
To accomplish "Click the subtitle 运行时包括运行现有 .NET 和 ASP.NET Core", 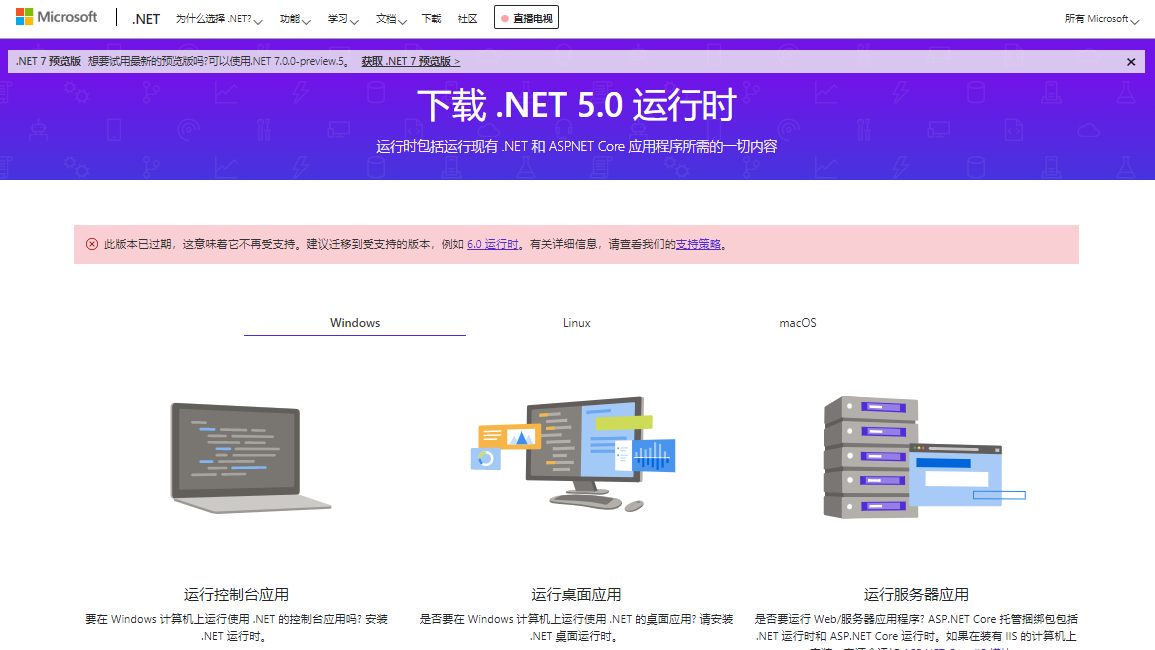I will (x=577, y=147).
